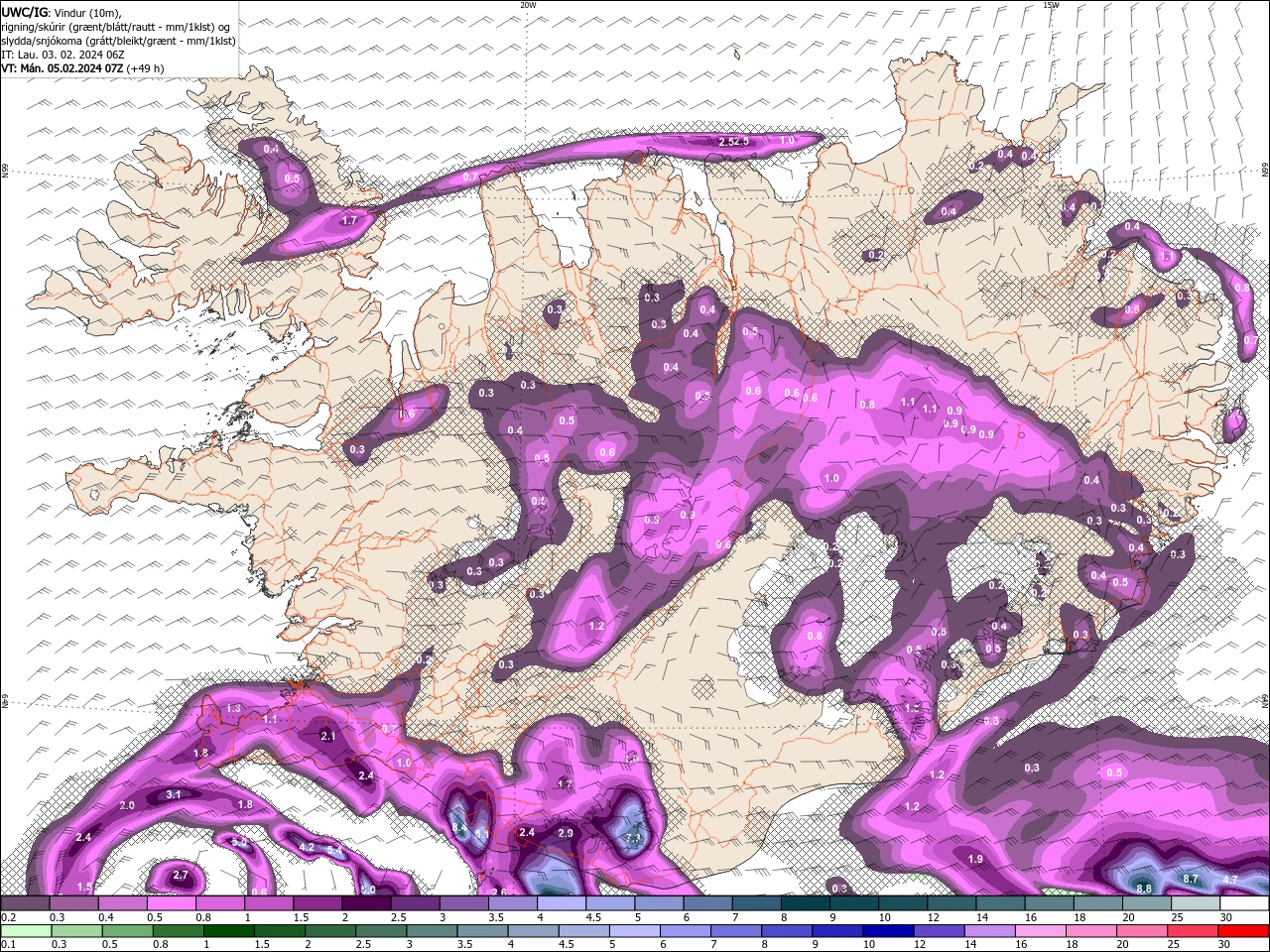Image resolution: width=1270 pixels, height=952 pixels.
Task: Click the lower legend swatch between 0.5 and 0.8
Action: coord(127,931)
